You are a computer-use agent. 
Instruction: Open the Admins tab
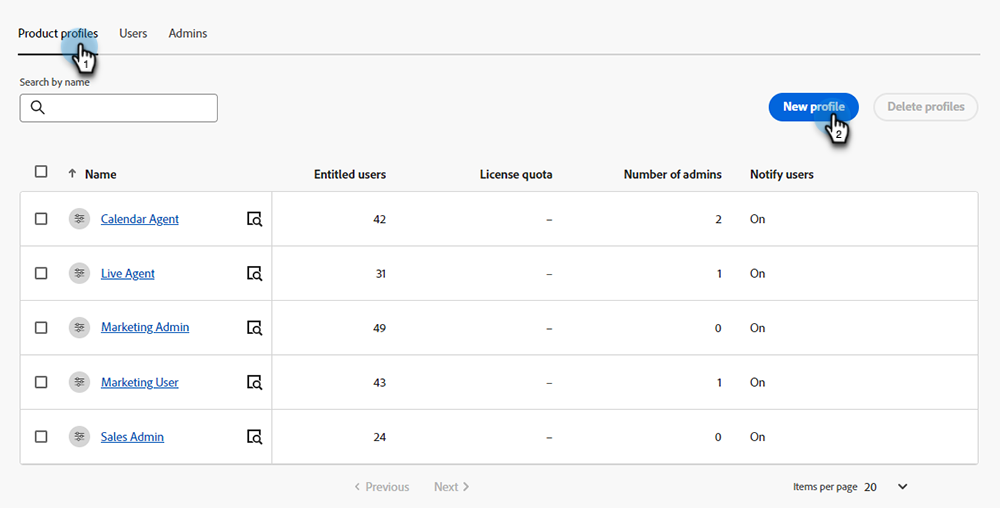click(188, 34)
